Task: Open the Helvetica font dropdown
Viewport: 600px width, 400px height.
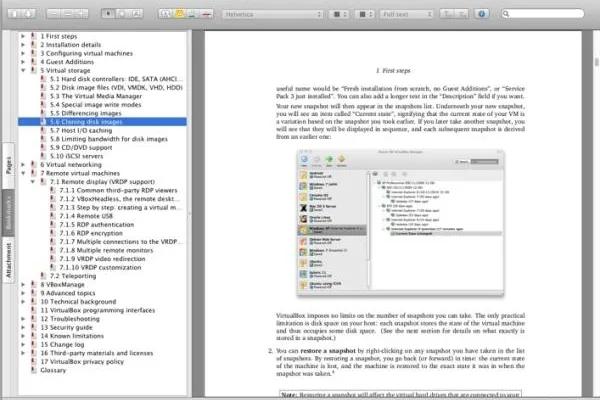Action: click(273, 14)
